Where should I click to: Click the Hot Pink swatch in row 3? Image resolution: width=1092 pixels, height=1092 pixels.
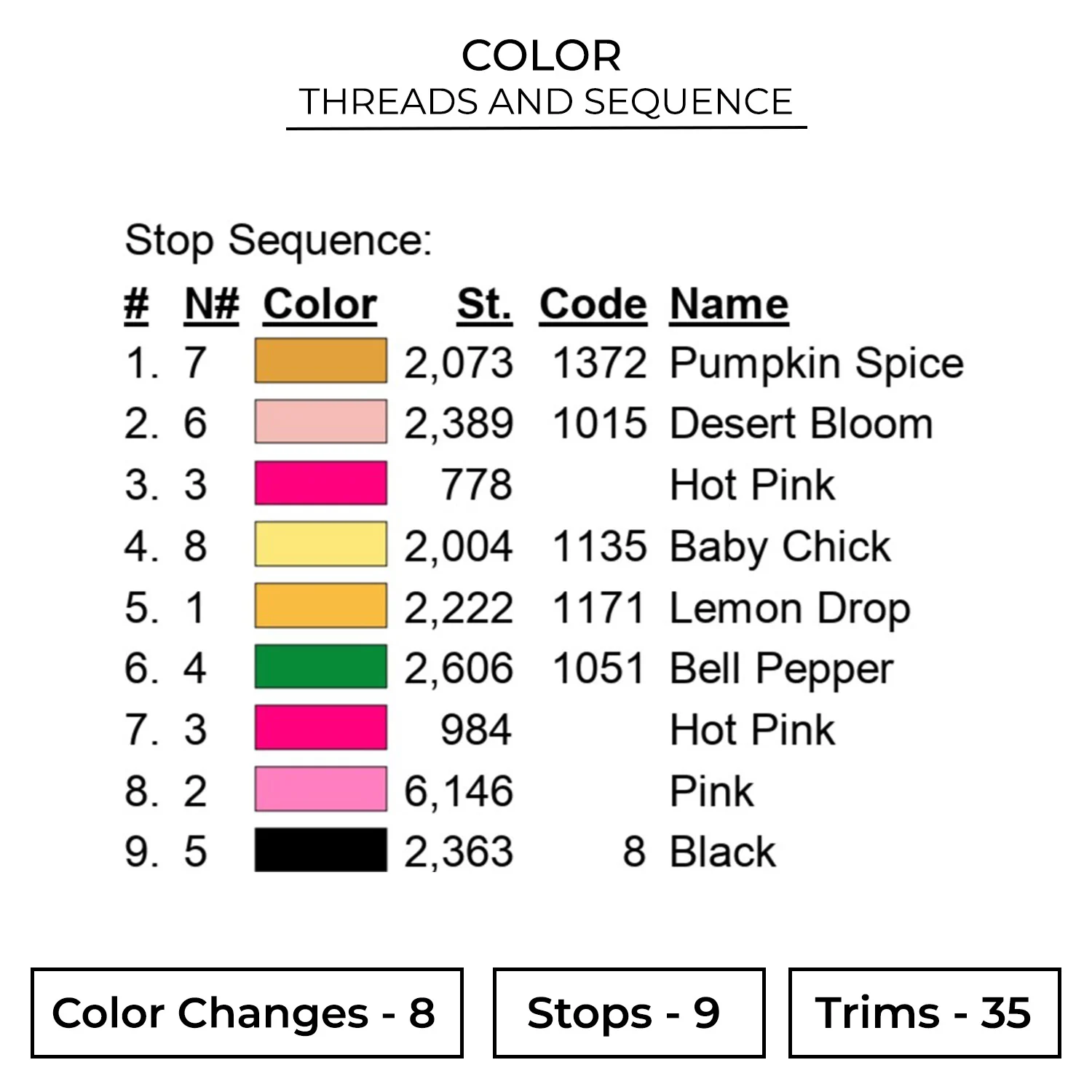point(320,483)
